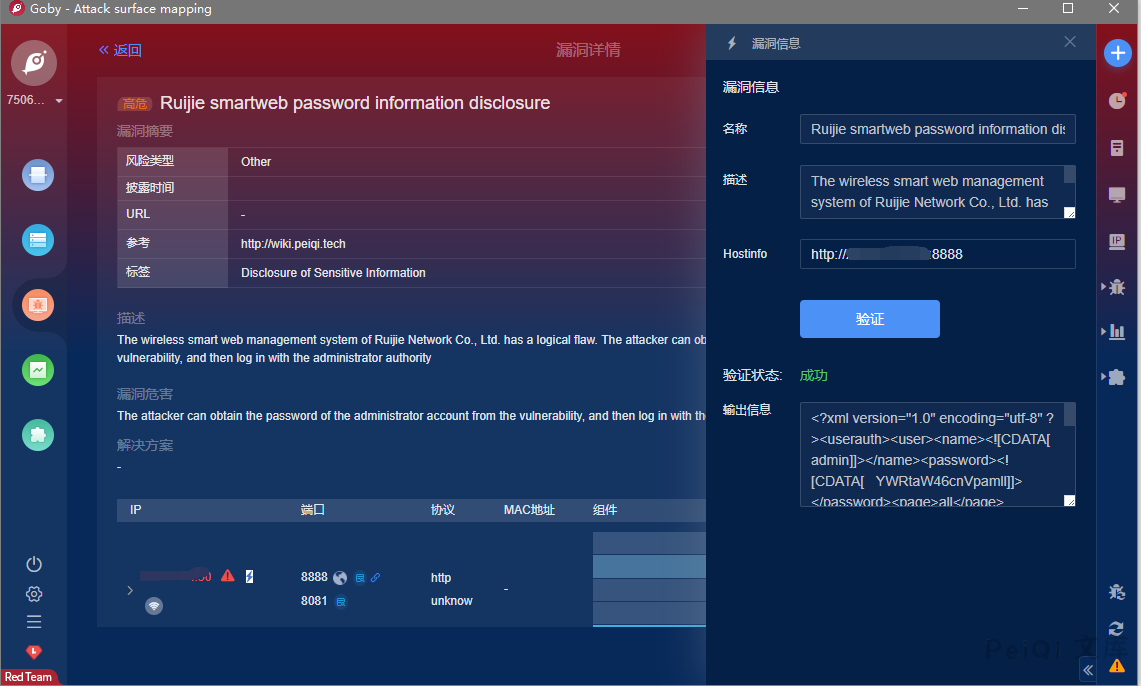
Task: Click the Hostinfo input field
Action: coord(937,254)
